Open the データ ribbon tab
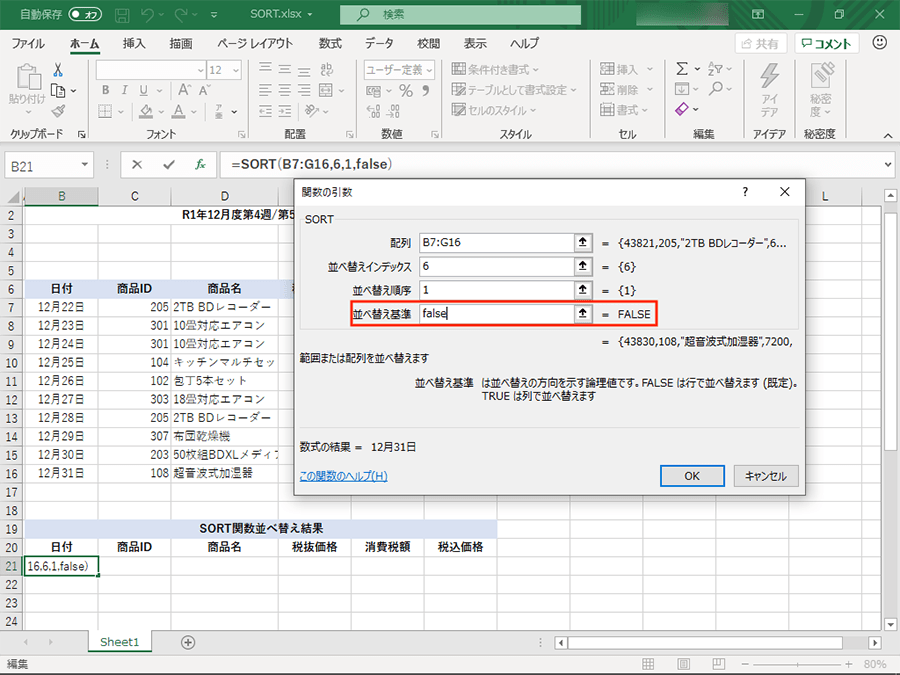Screen dimensions: 900x675 point(379,44)
